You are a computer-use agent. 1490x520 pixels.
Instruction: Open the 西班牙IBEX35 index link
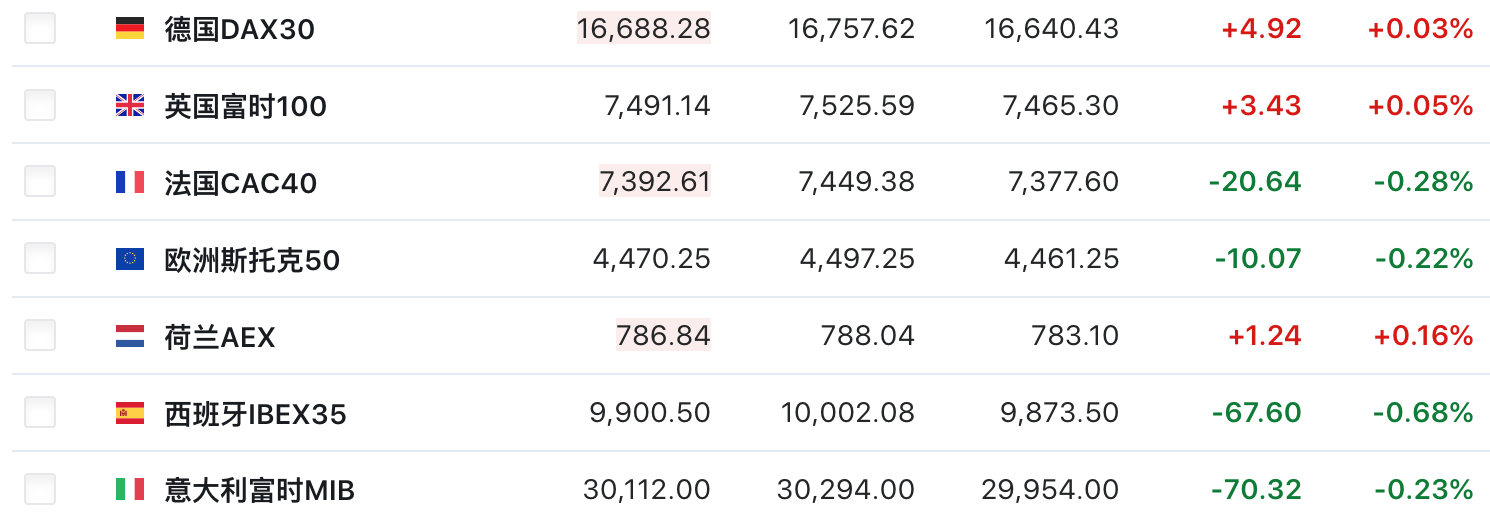[255, 414]
